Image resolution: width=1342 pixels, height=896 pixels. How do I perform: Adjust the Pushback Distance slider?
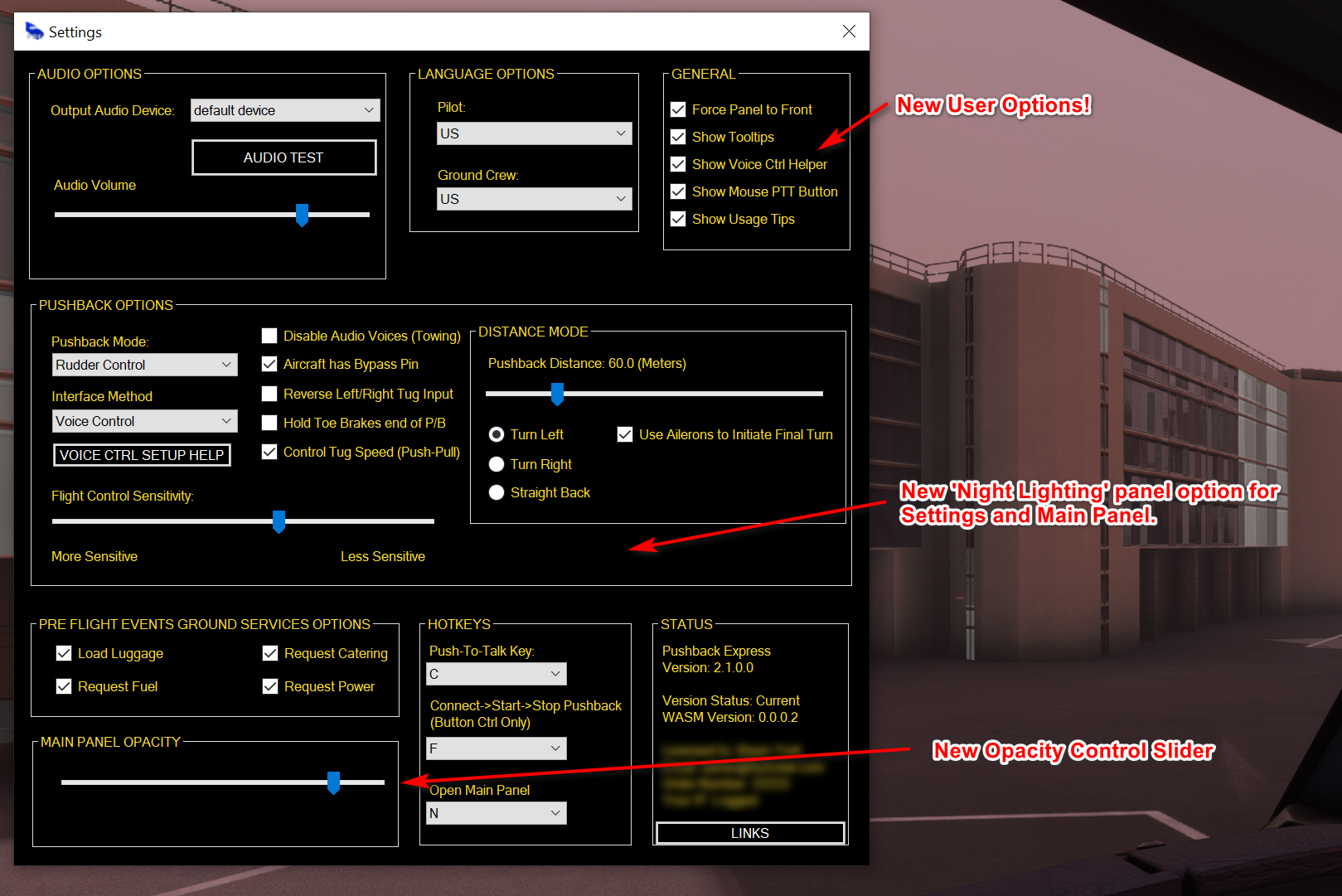tap(557, 394)
